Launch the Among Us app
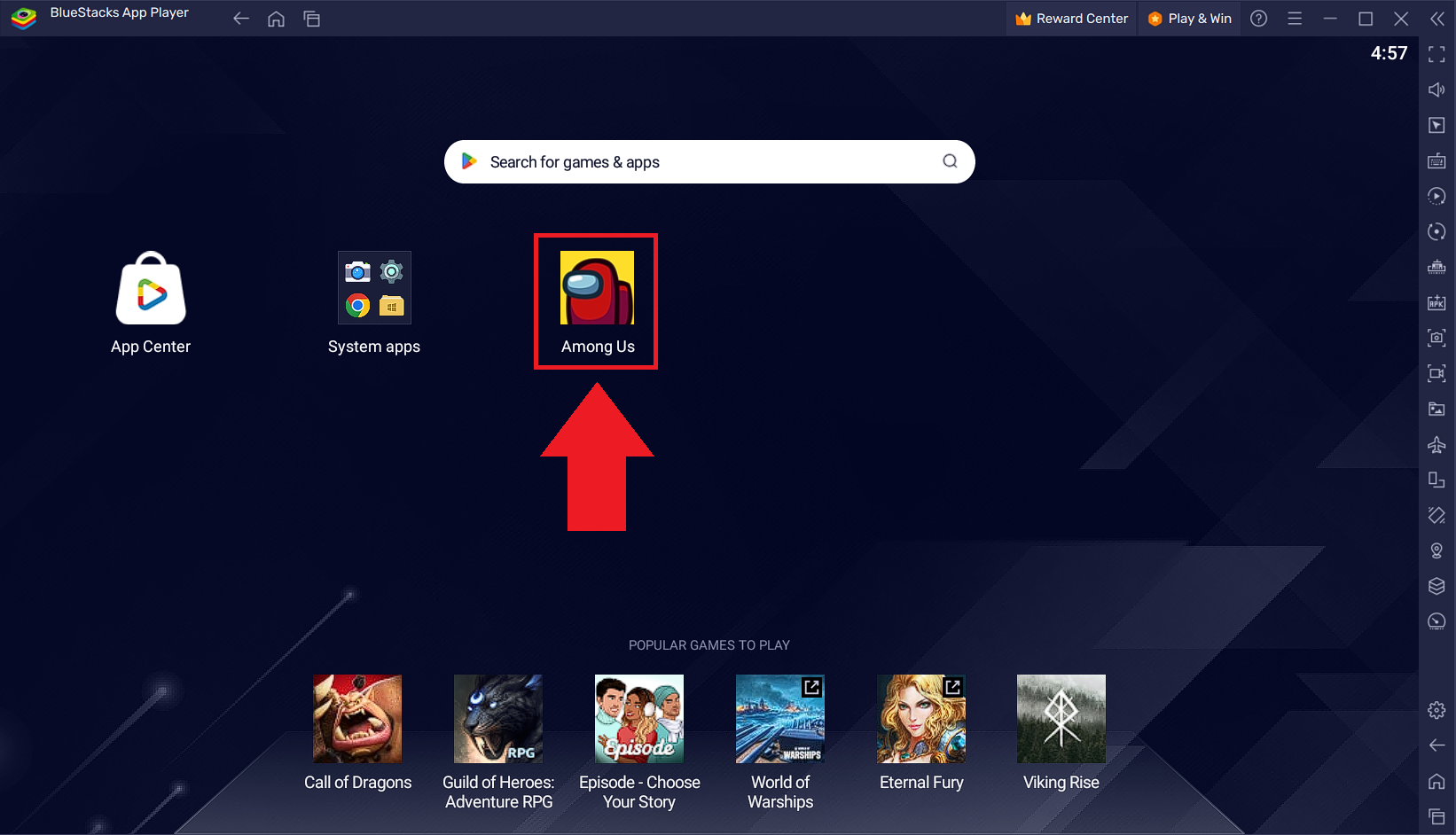This screenshot has height=835, width=1456. click(x=597, y=288)
